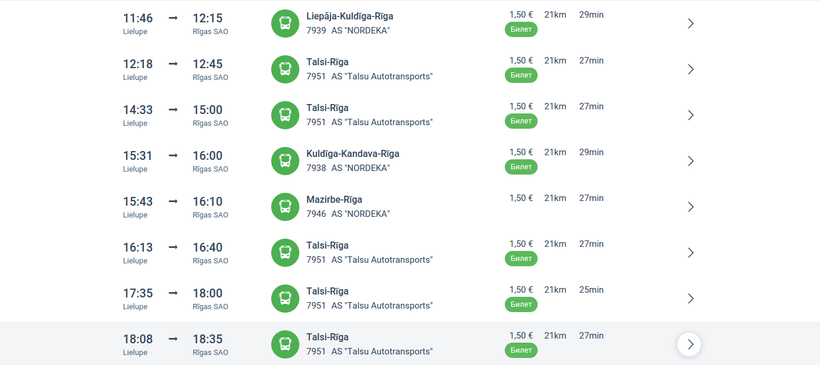Image resolution: width=820 pixels, height=365 pixels.
Task: Click the bus icon for 12:18 Talsi-Rīga trip
Action: click(x=285, y=69)
